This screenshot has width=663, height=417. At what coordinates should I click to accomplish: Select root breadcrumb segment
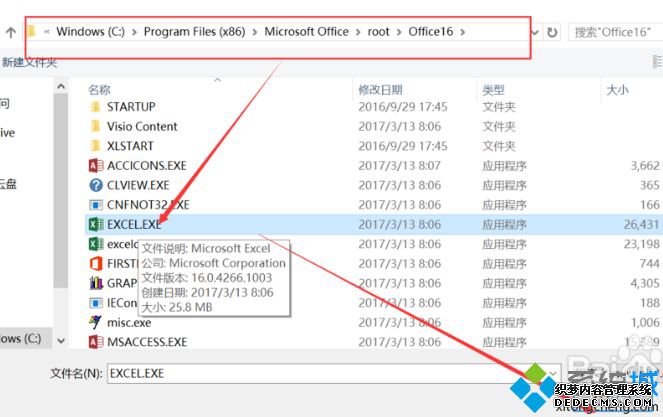[x=378, y=32]
